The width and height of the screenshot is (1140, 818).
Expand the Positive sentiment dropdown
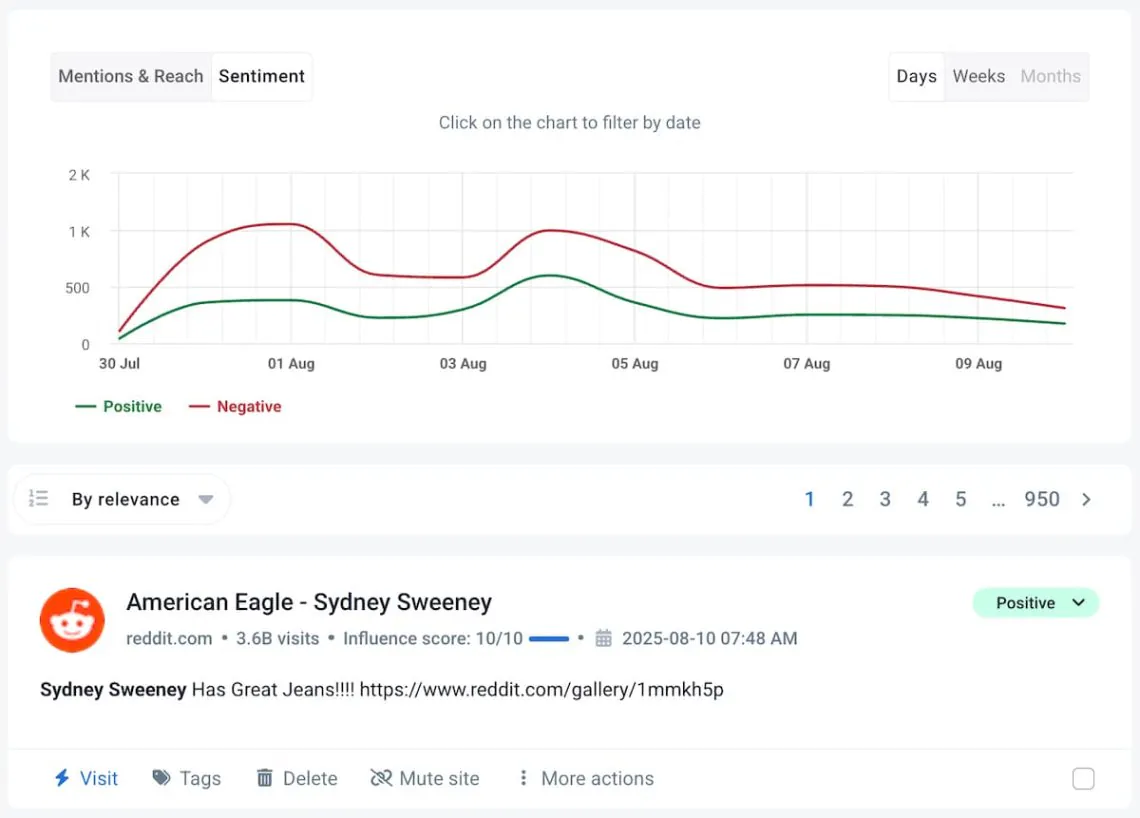[x=1036, y=603]
